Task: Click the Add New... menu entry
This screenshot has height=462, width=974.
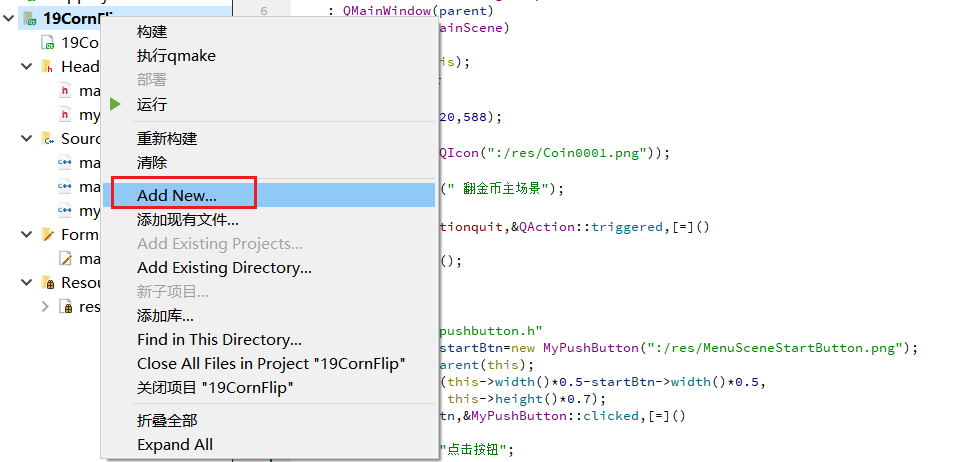Action: tap(268, 195)
